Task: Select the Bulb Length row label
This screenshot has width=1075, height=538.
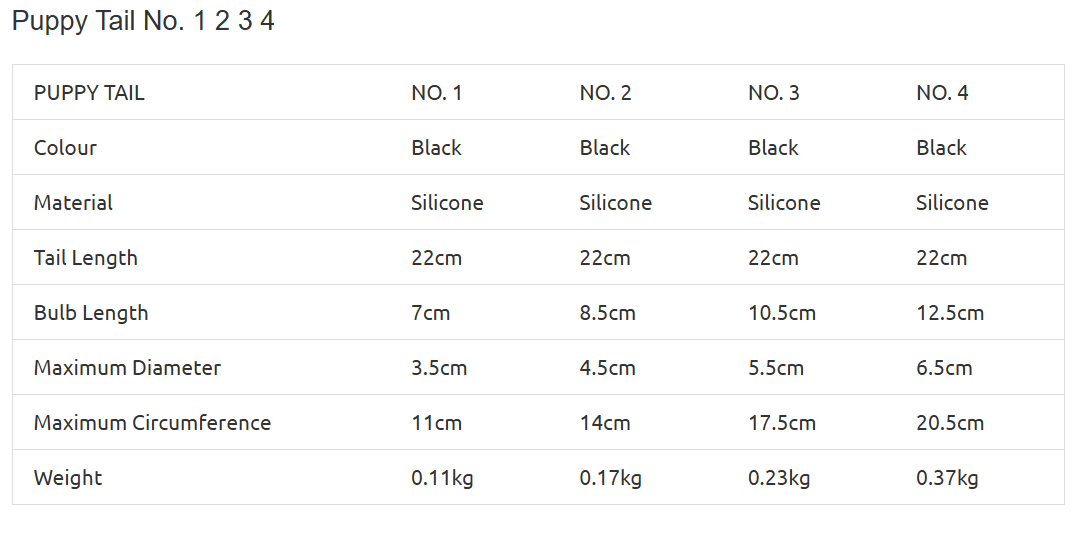Action: coord(91,313)
